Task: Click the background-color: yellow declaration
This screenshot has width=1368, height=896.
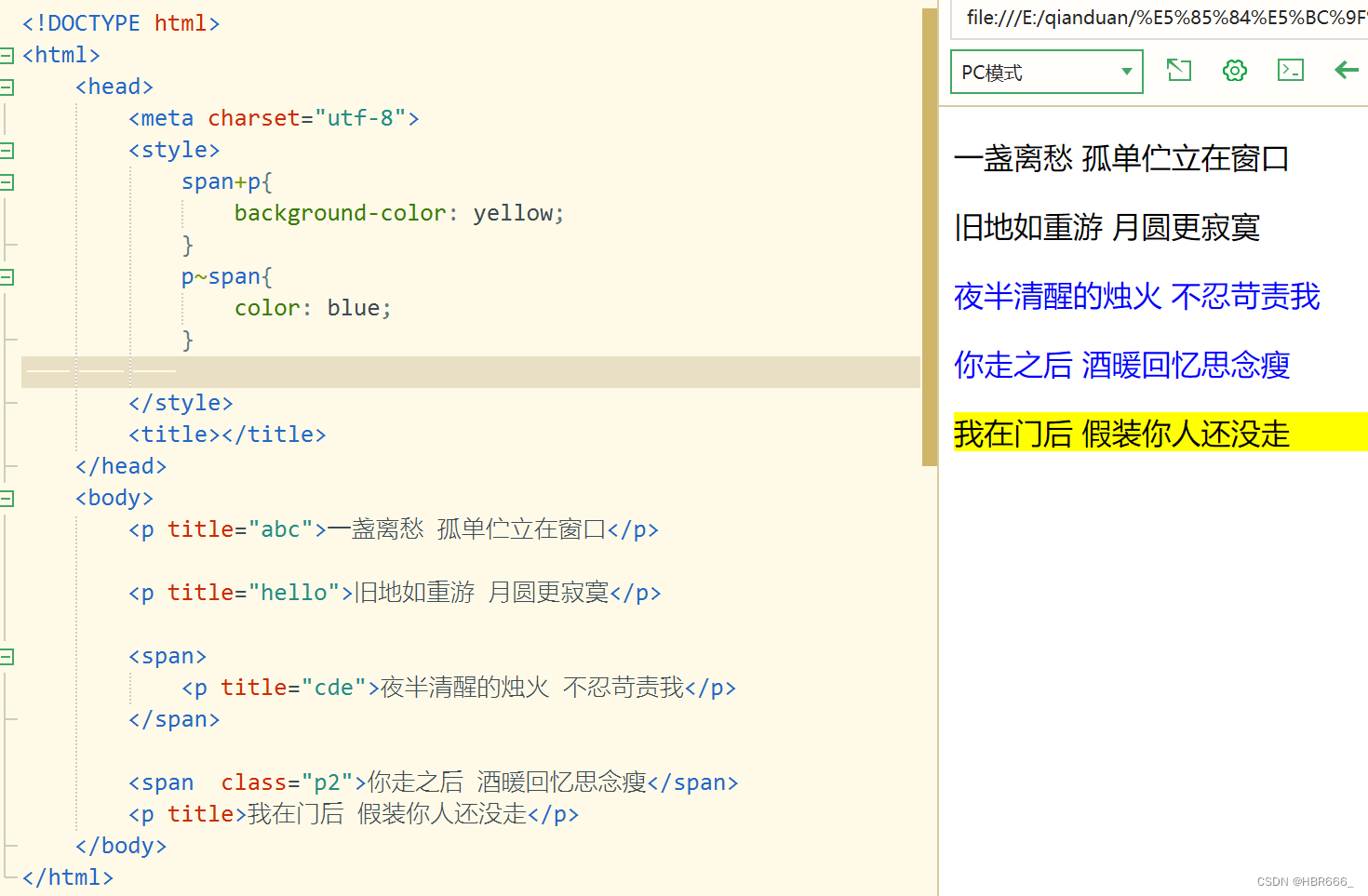Action: (x=399, y=213)
